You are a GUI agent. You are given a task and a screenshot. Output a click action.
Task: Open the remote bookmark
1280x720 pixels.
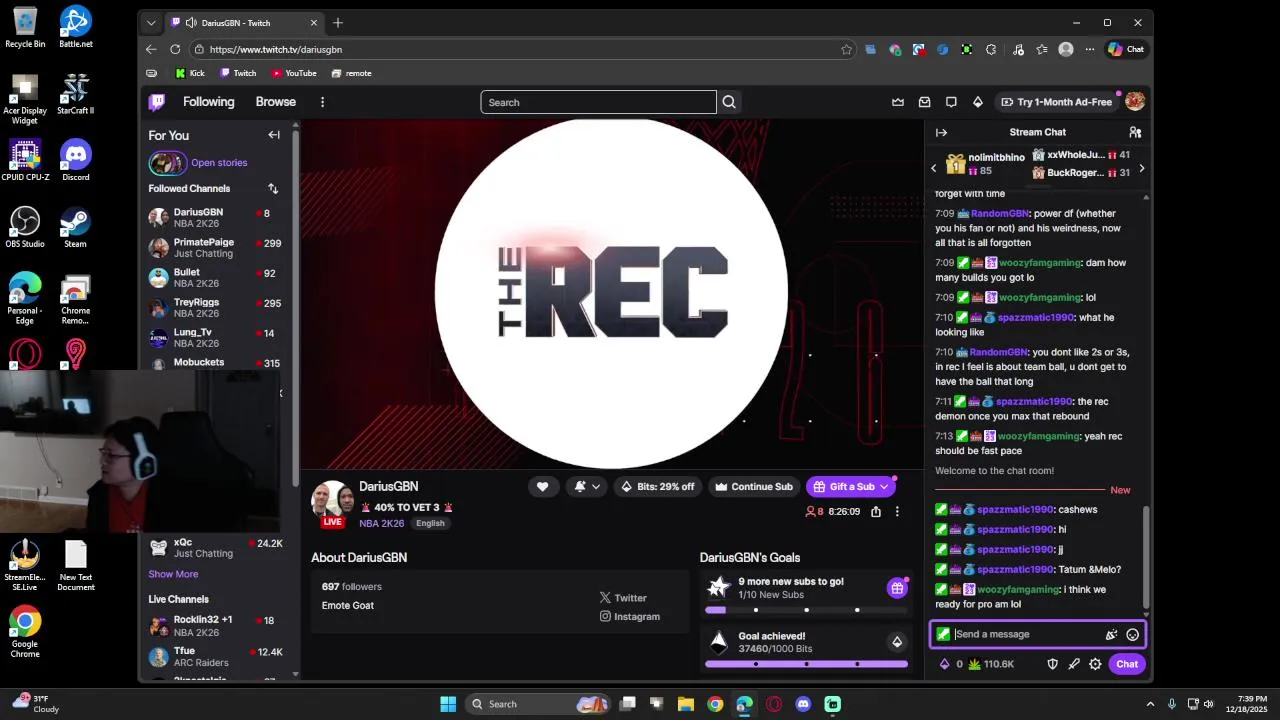[351, 73]
